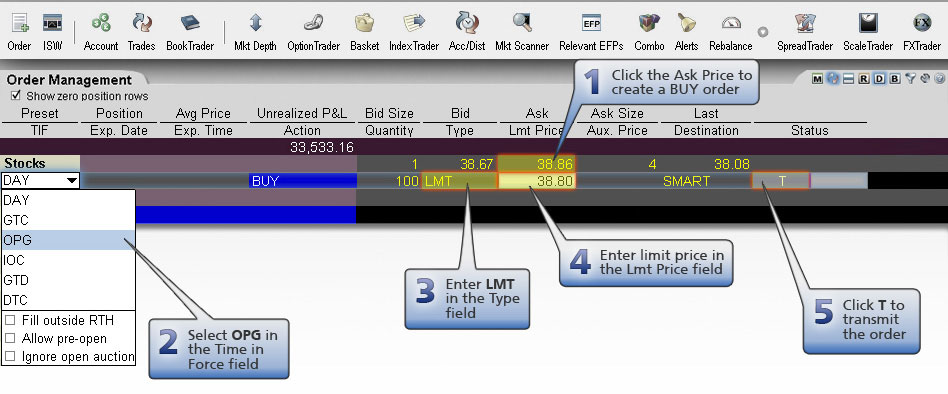Click the Status column header
The height and width of the screenshot is (394, 948).
tap(810, 131)
